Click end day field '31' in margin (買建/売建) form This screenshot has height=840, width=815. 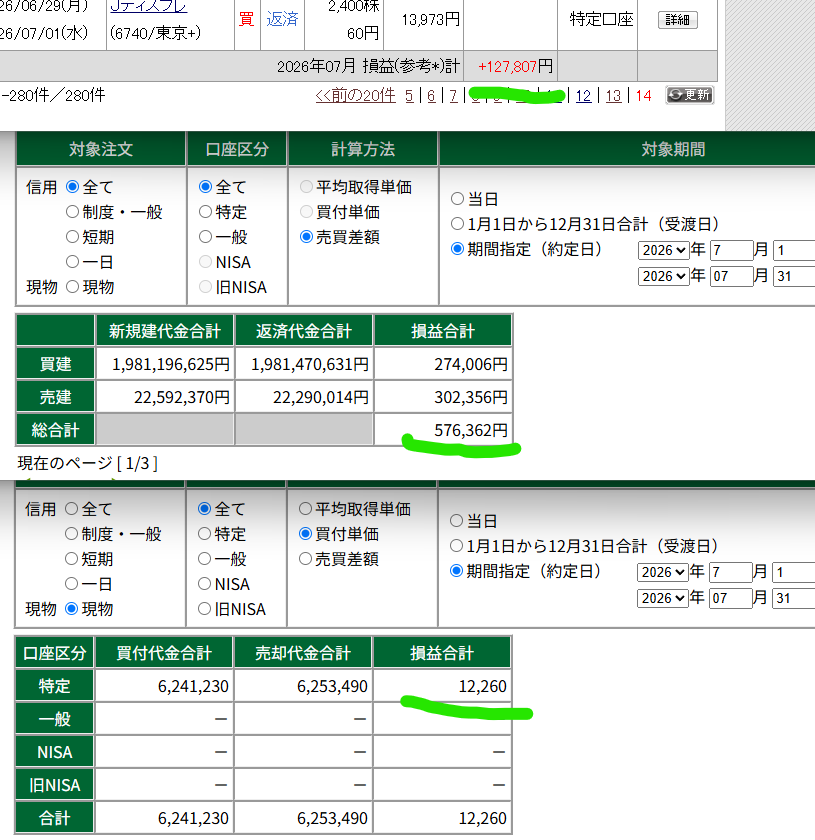794,276
